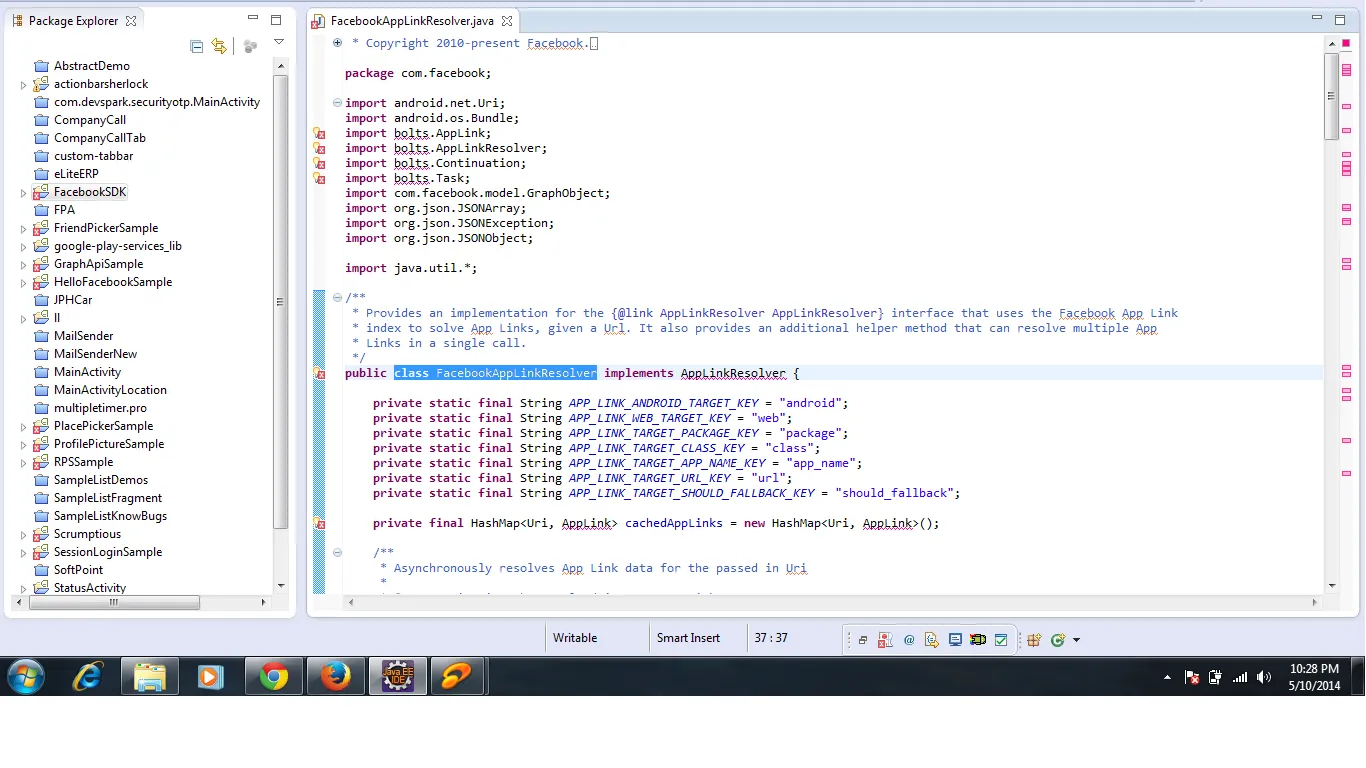This screenshot has height=768, width=1366.
Task: Click error marker beside import bolts.AppLink
Action: [320, 133]
